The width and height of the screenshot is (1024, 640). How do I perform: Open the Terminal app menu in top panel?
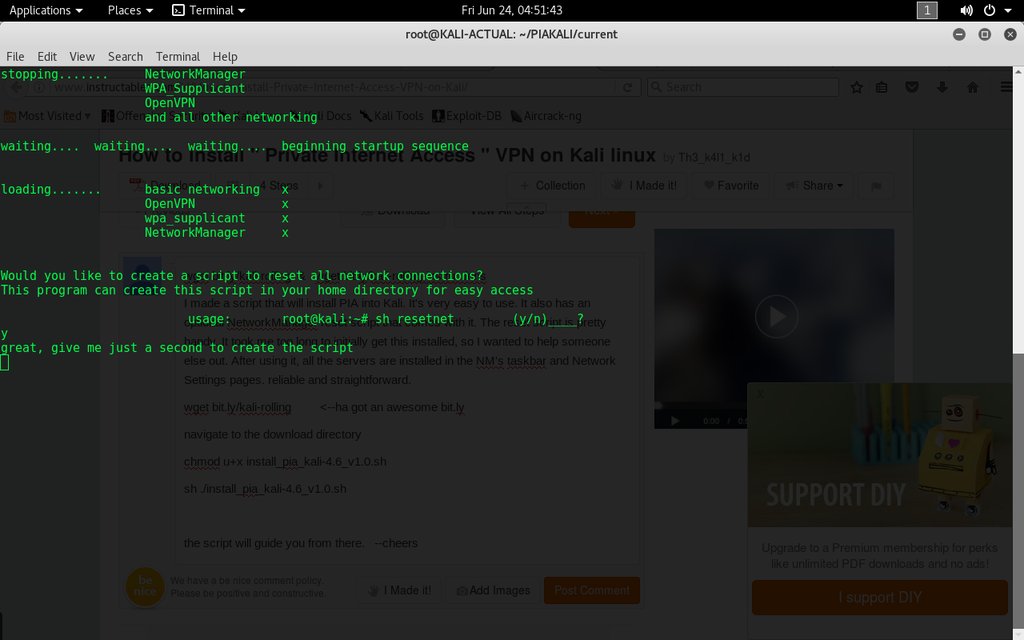click(208, 10)
